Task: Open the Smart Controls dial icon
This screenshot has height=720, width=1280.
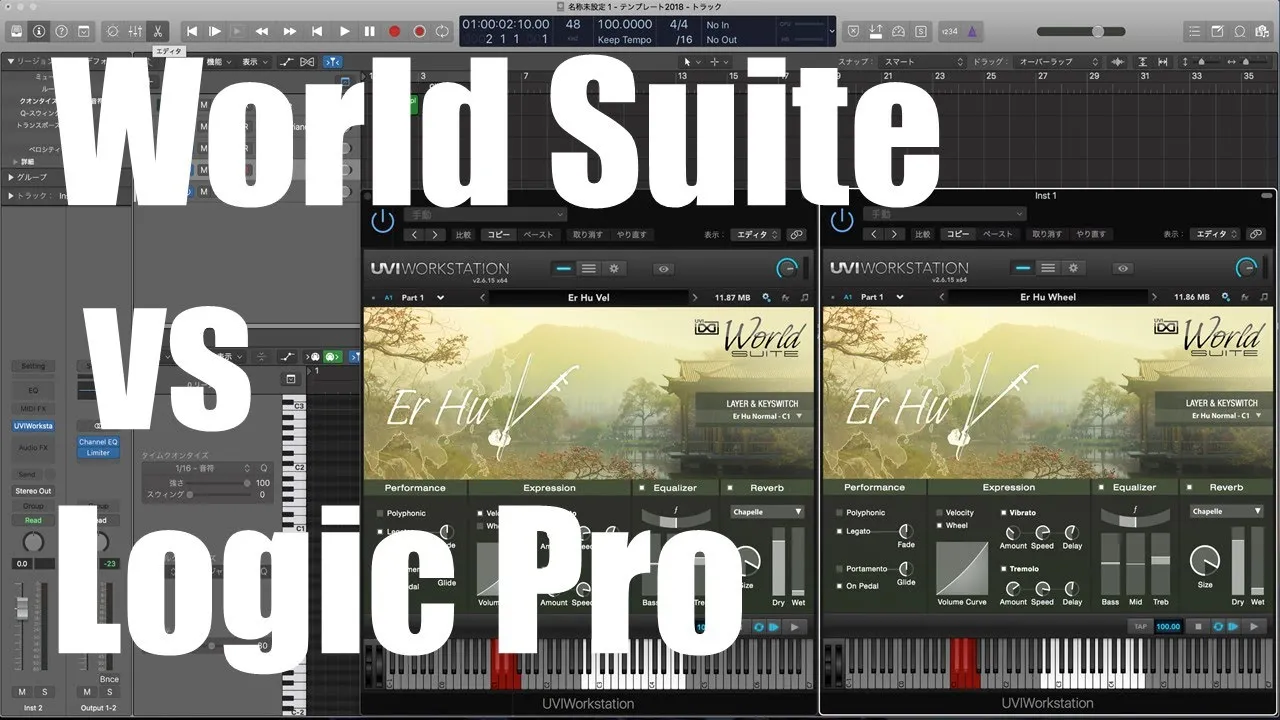Action: click(112, 31)
